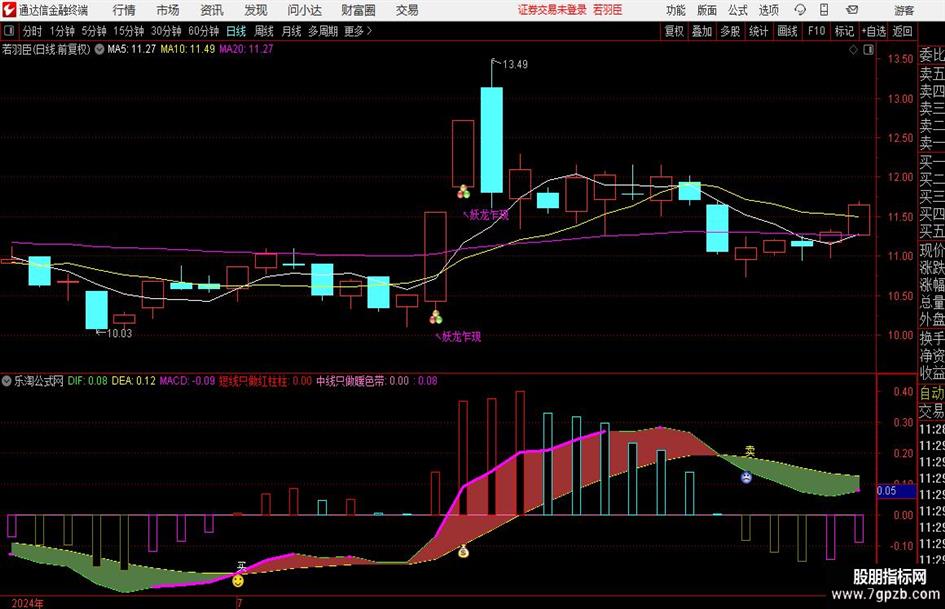Open the mail envelope icon

pyautogui.click(x=852, y=10)
